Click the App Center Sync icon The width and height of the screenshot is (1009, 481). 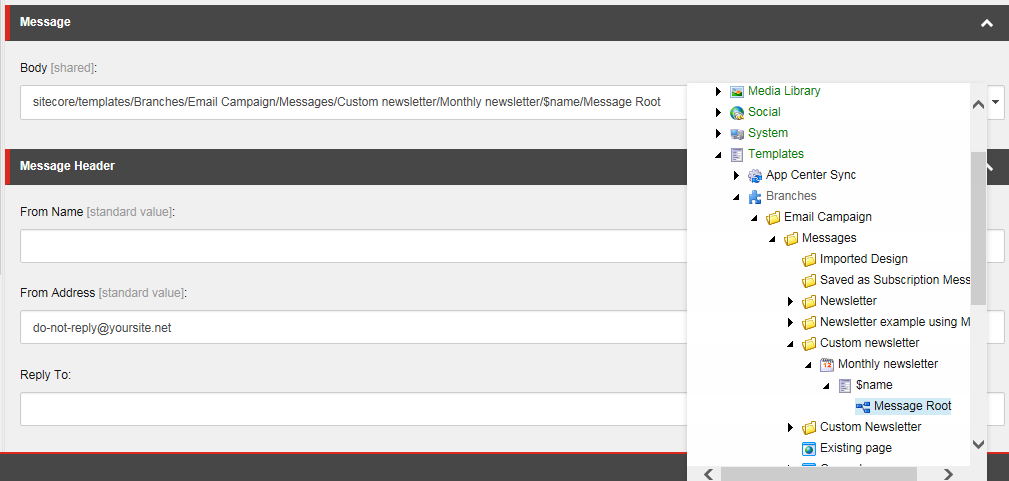click(755, 175)
